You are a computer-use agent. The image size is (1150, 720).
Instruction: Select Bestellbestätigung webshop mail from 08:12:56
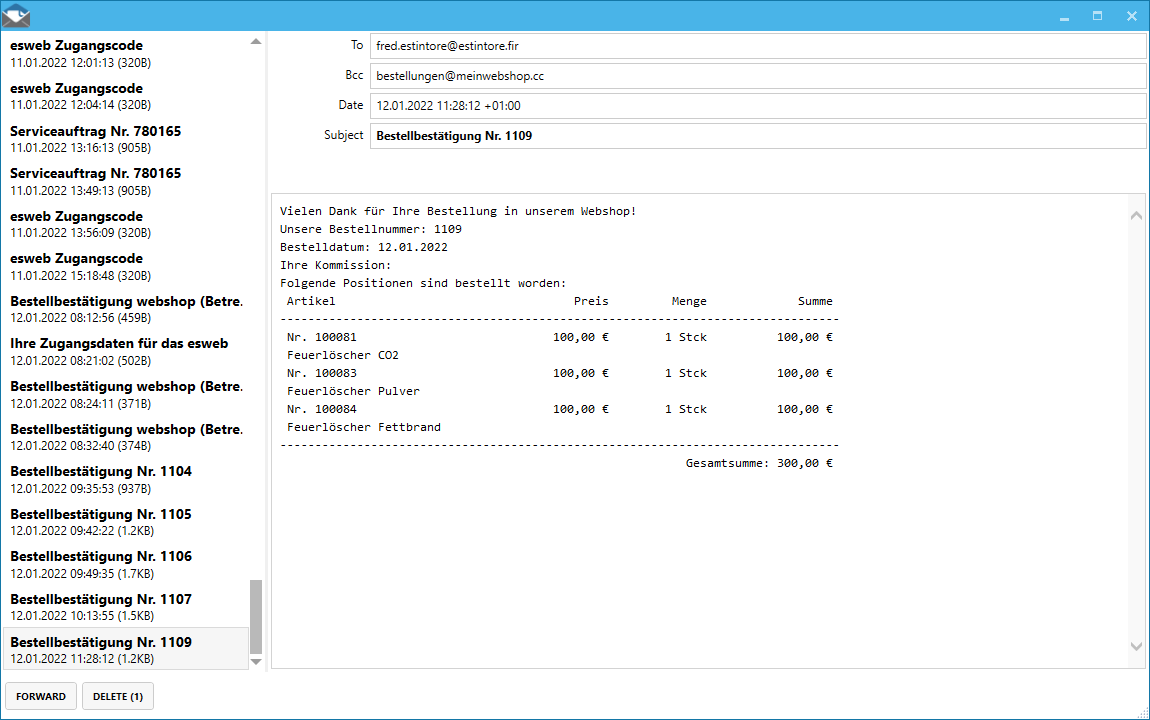tap(126, 309)
